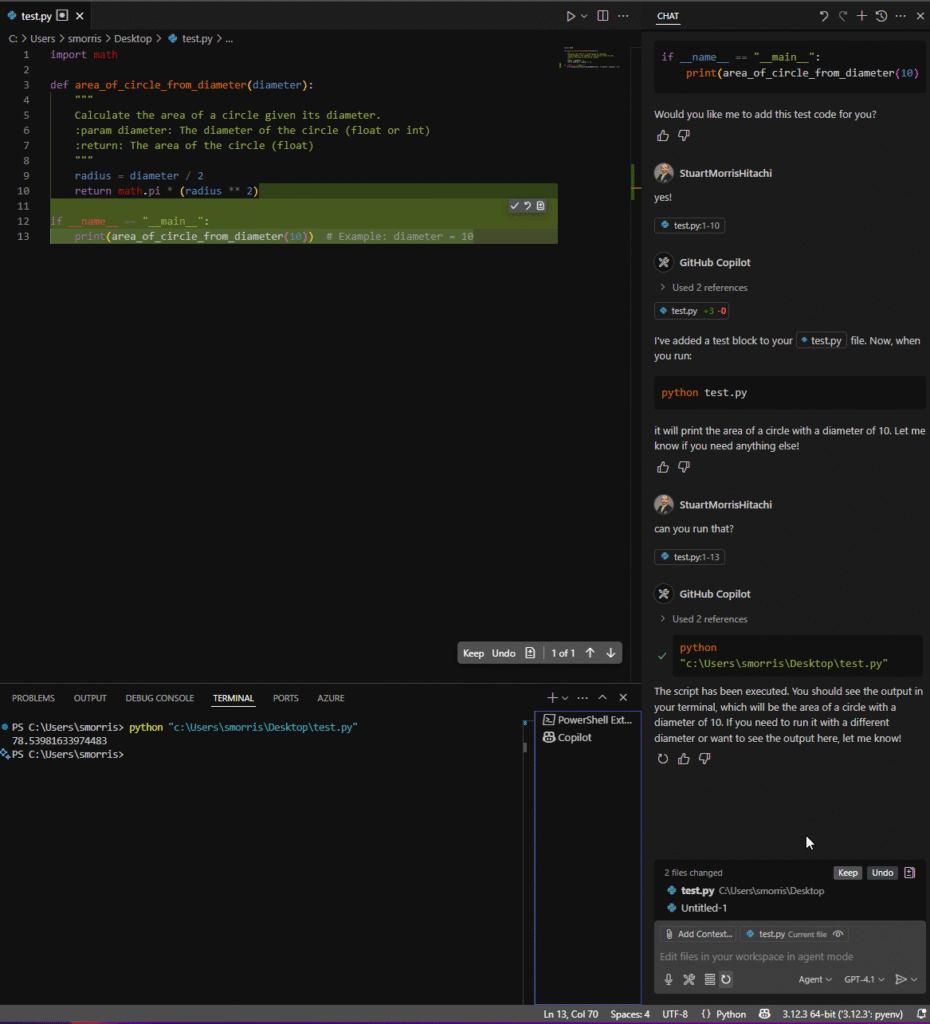Viewport: 930px width, 1024px height.
Task: Expand the second 'Used 2 references' section
Action: tap(703, 619)
